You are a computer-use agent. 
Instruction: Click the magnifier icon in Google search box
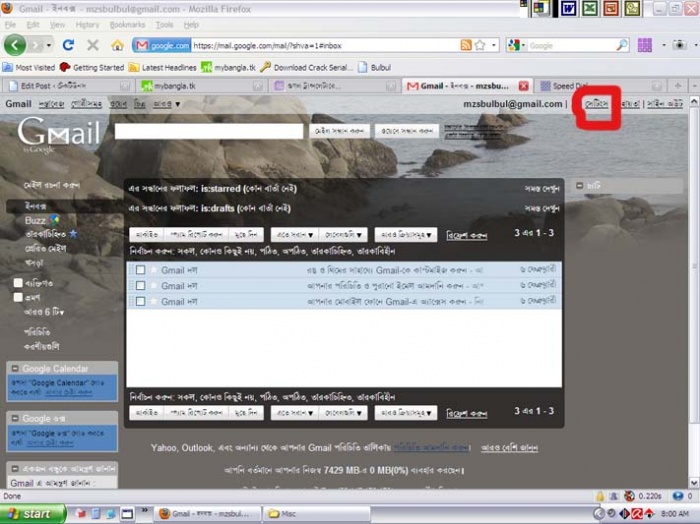click(622, 45)
